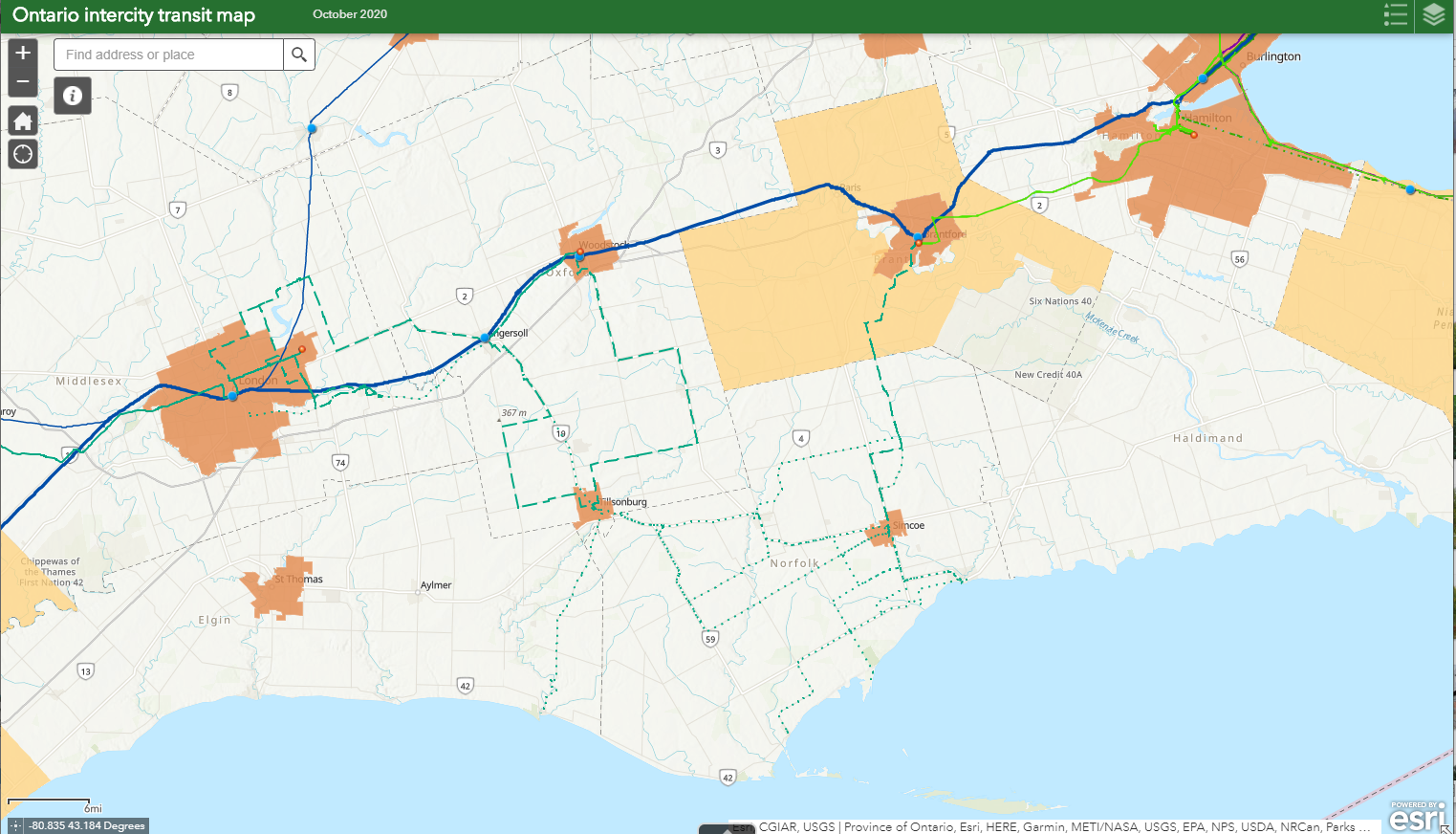Viewport: 1456px width, 834px height.
Task: Click the blue station dot near Burlington
Action: coord(1203,78)
